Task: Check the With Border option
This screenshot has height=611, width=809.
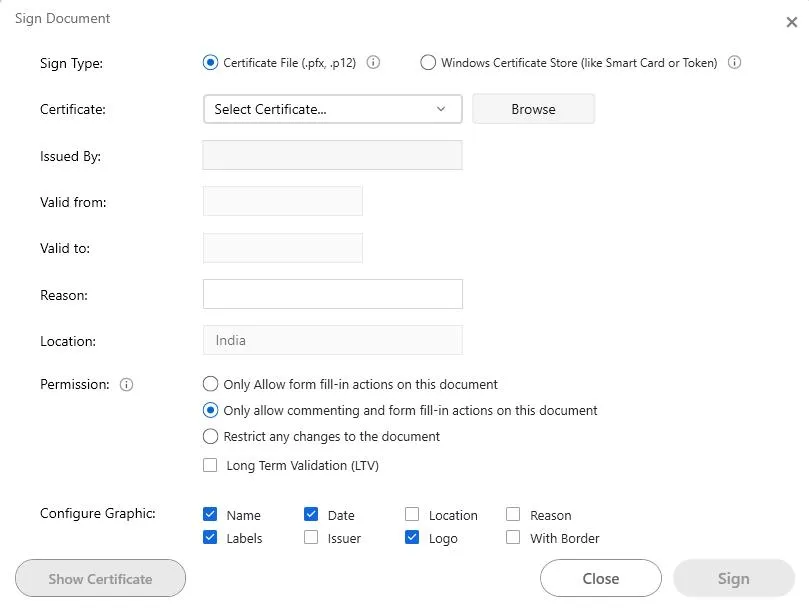Action: pyautogui.click(x=513, y=538)
